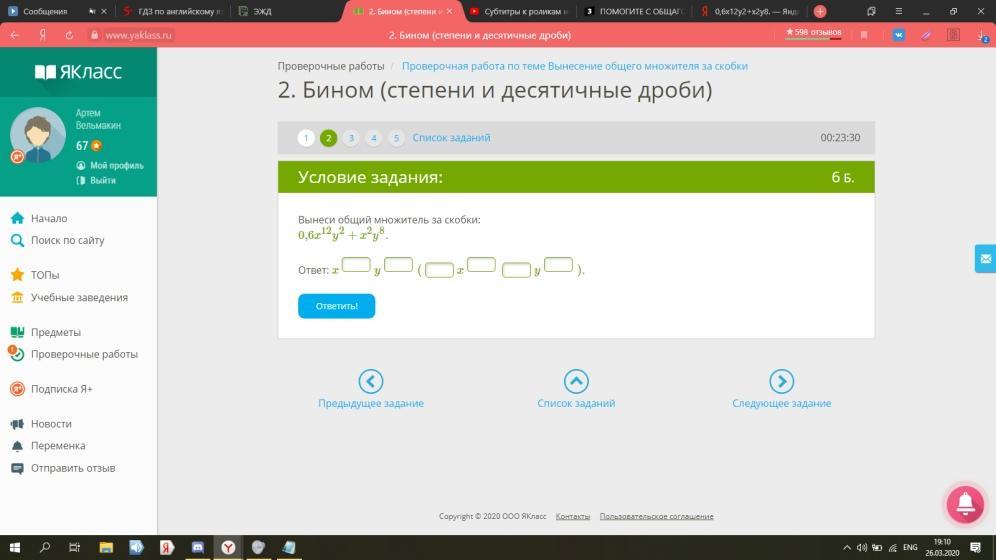Go to the next task arrow
Image resolution: width=996 pixels, height=560 pixels.
(x=781, y=381)
